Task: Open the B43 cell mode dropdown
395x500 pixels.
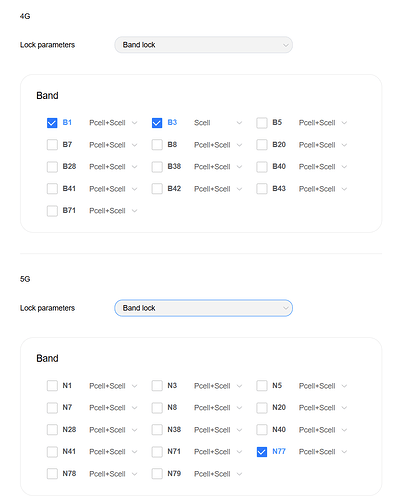Action: pyautogui.click(x=323, y=189)
